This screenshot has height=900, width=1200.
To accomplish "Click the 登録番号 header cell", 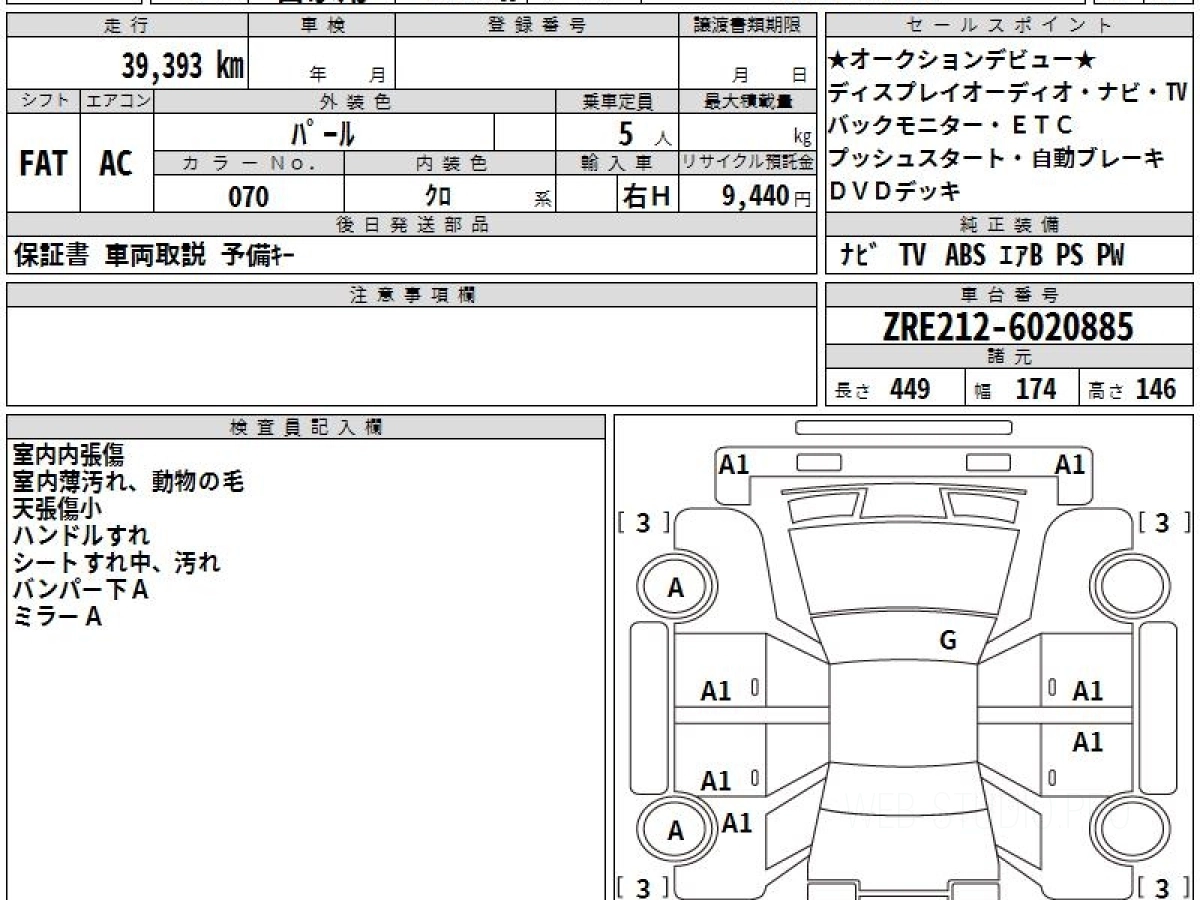I will tap(537, 26).
